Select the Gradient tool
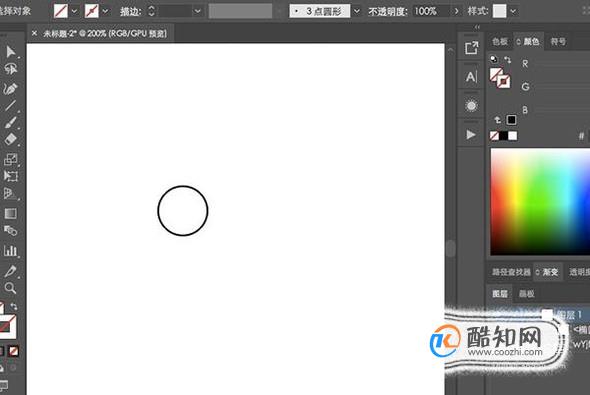This screenshot has width=590, height=395. (11, 214)
